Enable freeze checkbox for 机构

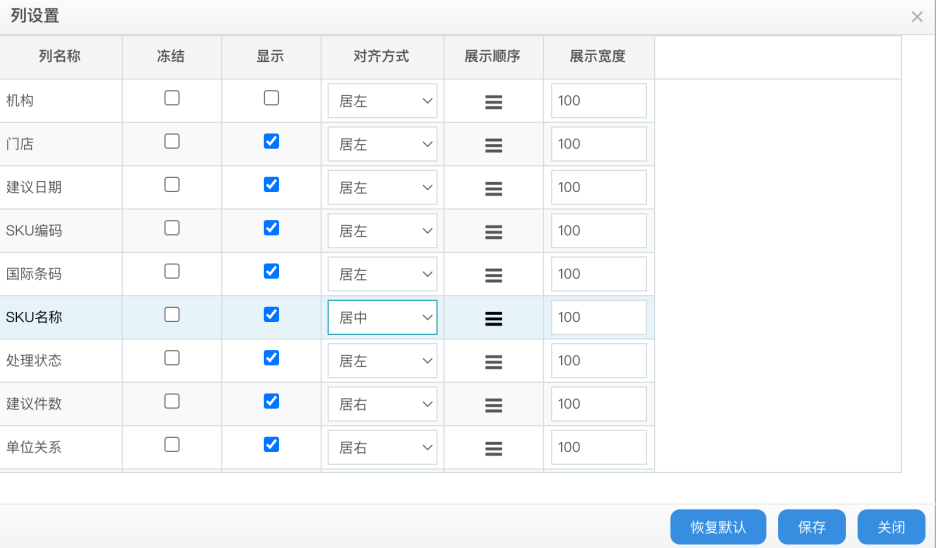tap(172, 98)
